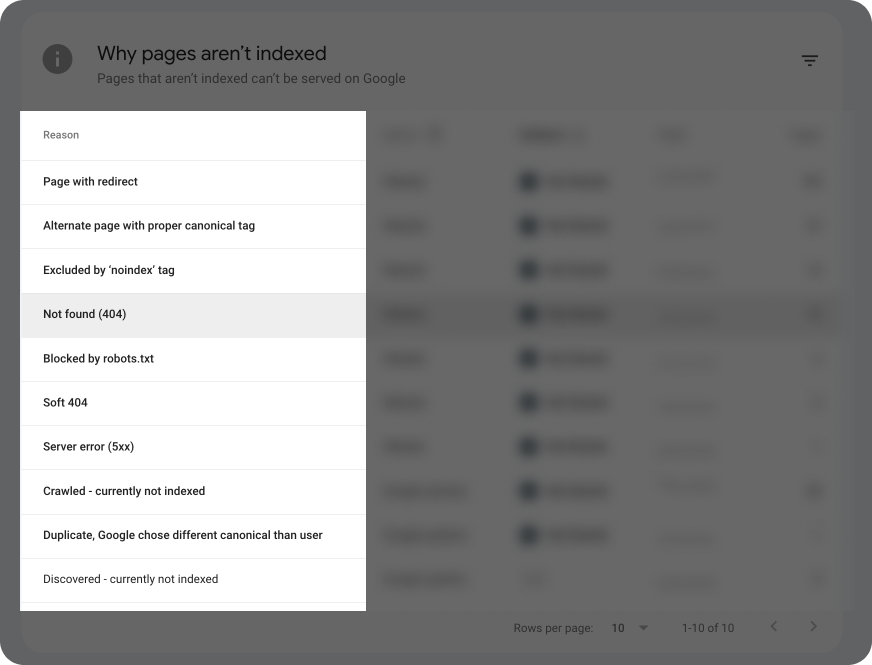This screenshot has width=872, height=665.
Task: Open the 'Soft 404' row
Action: coord(193,403)
